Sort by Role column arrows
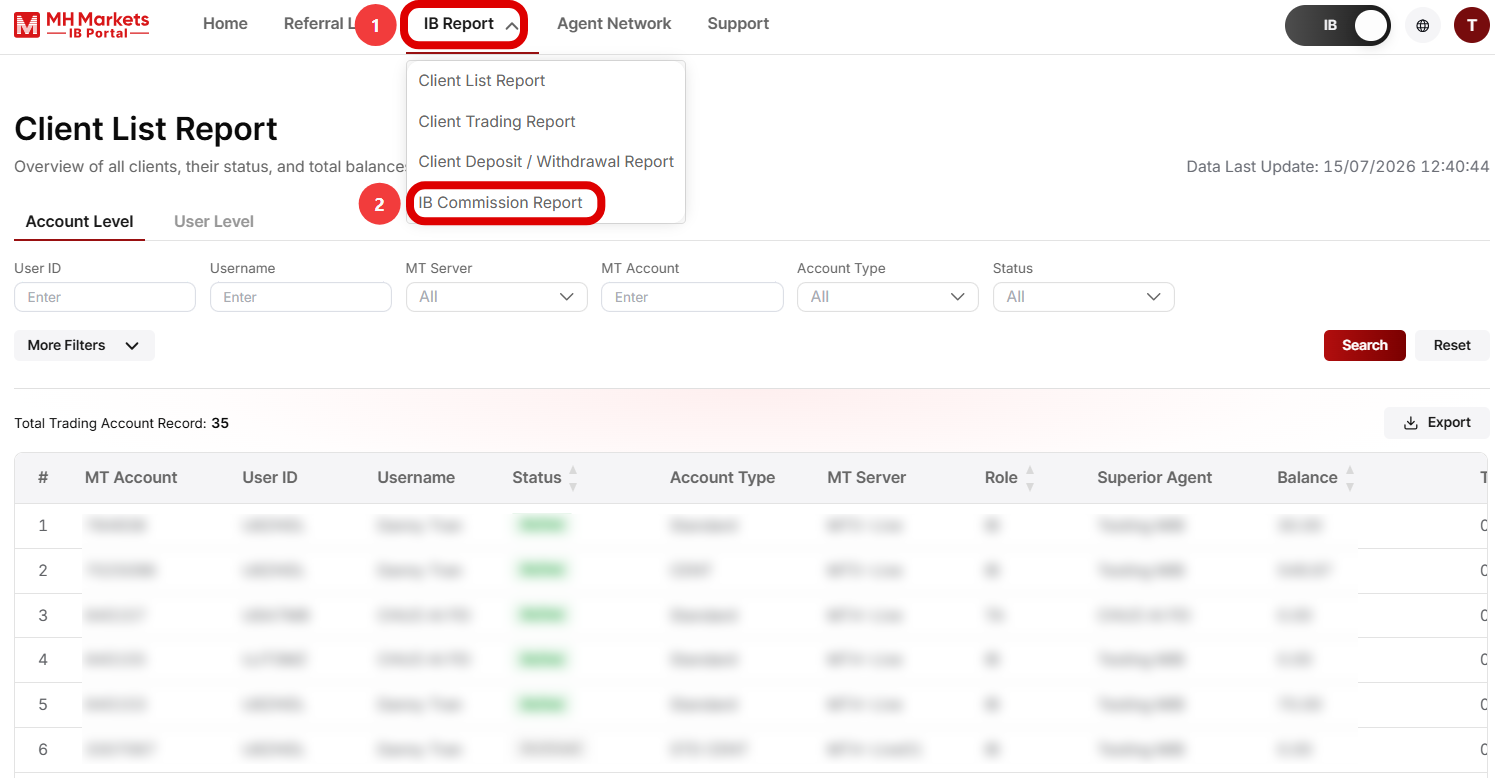The width and height of the screenshot is (1495, 778). coord(1030,478)
